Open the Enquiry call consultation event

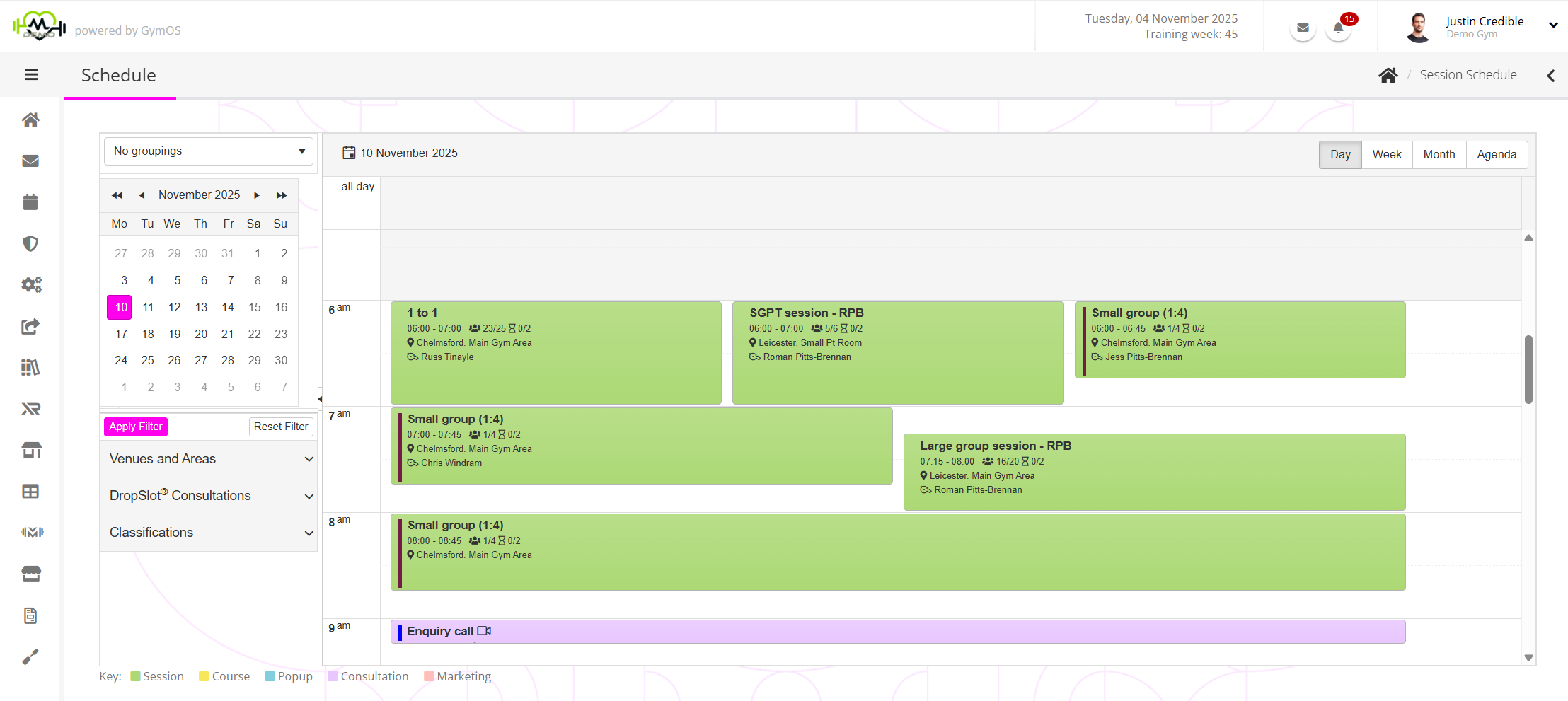[897, 632]
